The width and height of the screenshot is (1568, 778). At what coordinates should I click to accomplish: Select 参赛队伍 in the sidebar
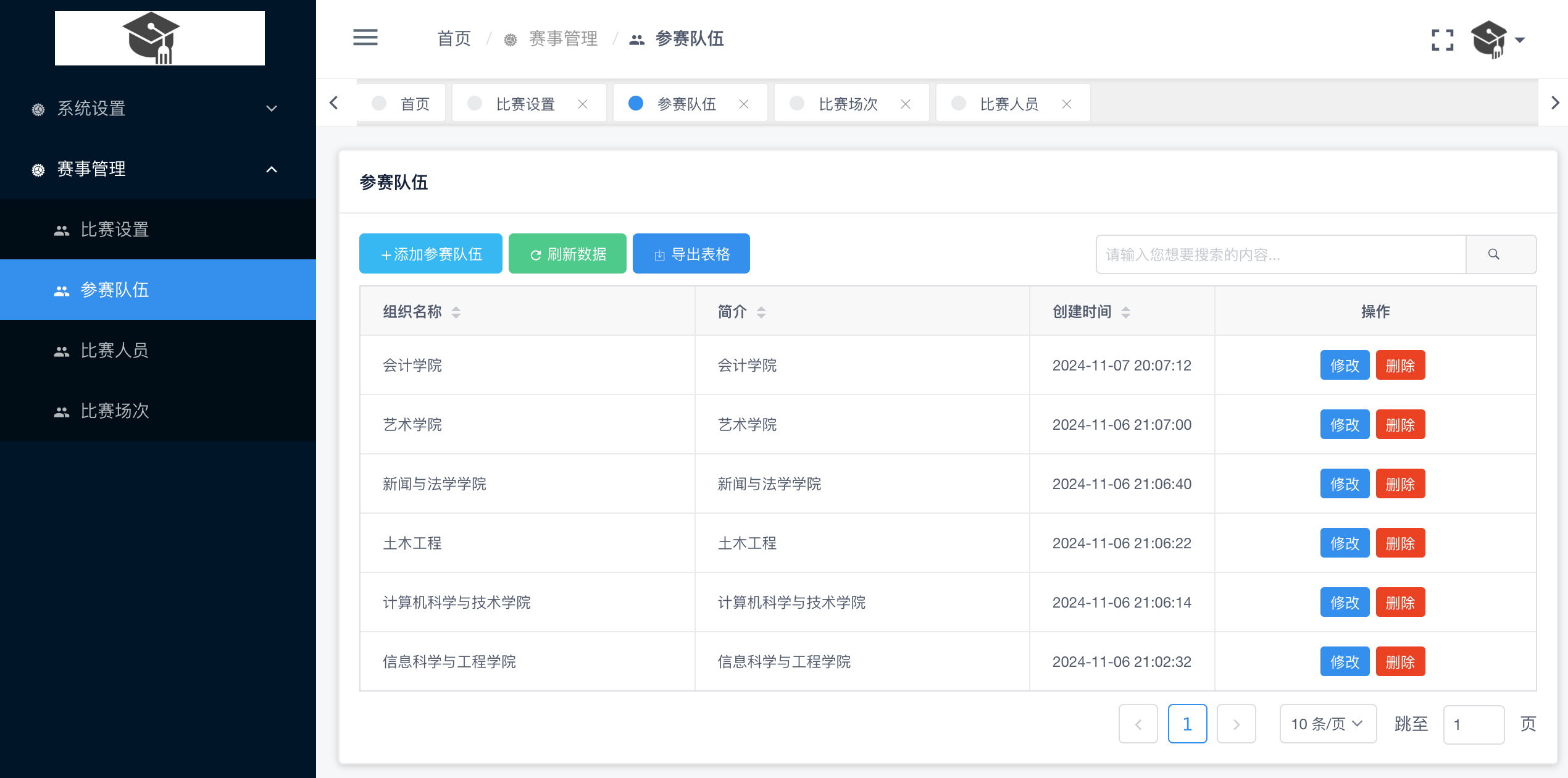pyautogui.click(x=158, y=290)
